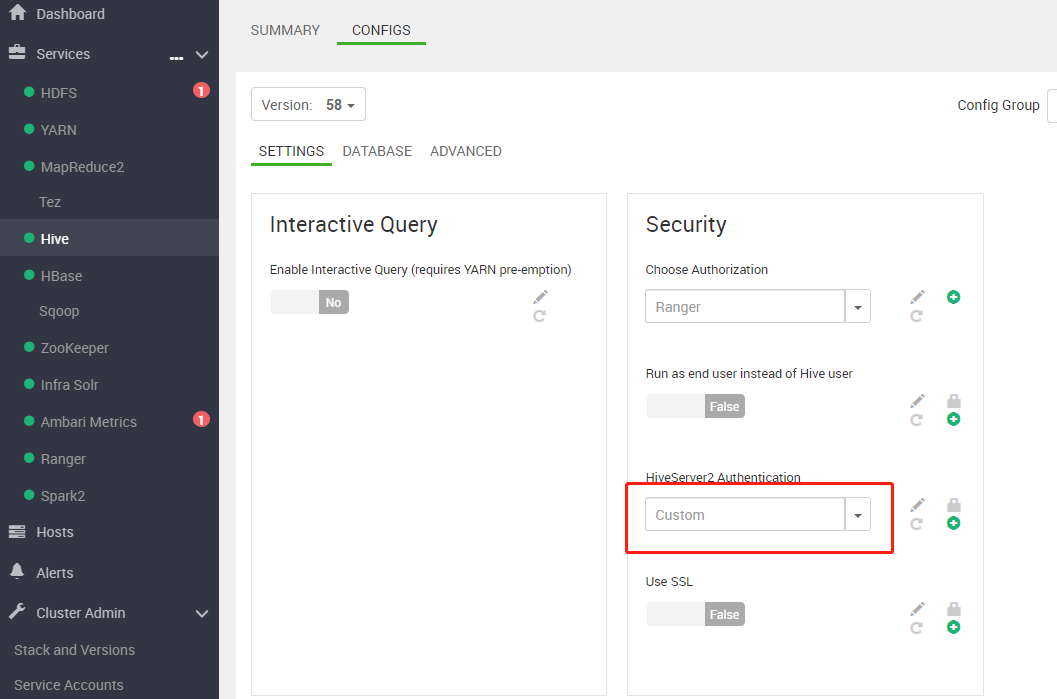Open the Ambari Metrics alert badge
Image resolution: width=1057 pixels, height=699 pixels.
[x=201, y=419]
